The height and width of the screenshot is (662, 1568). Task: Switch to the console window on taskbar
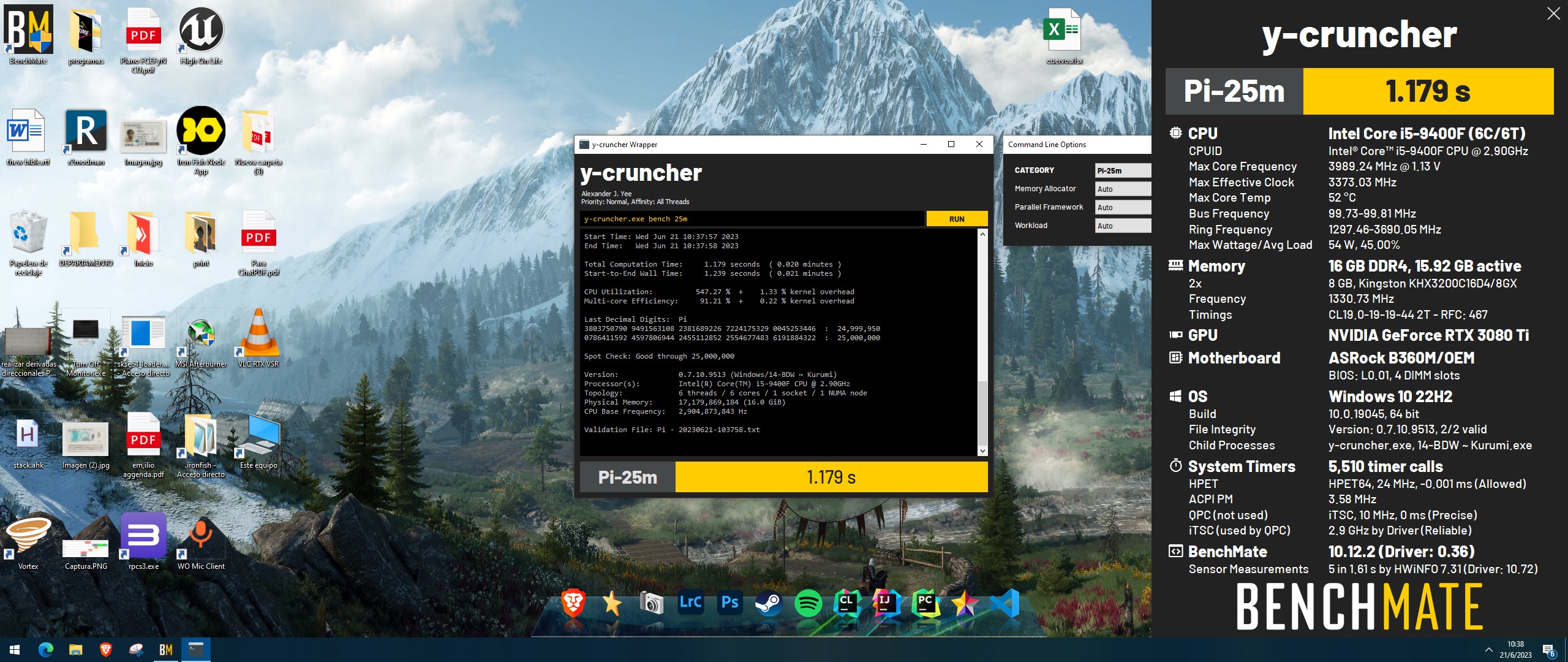pos(196,650)
